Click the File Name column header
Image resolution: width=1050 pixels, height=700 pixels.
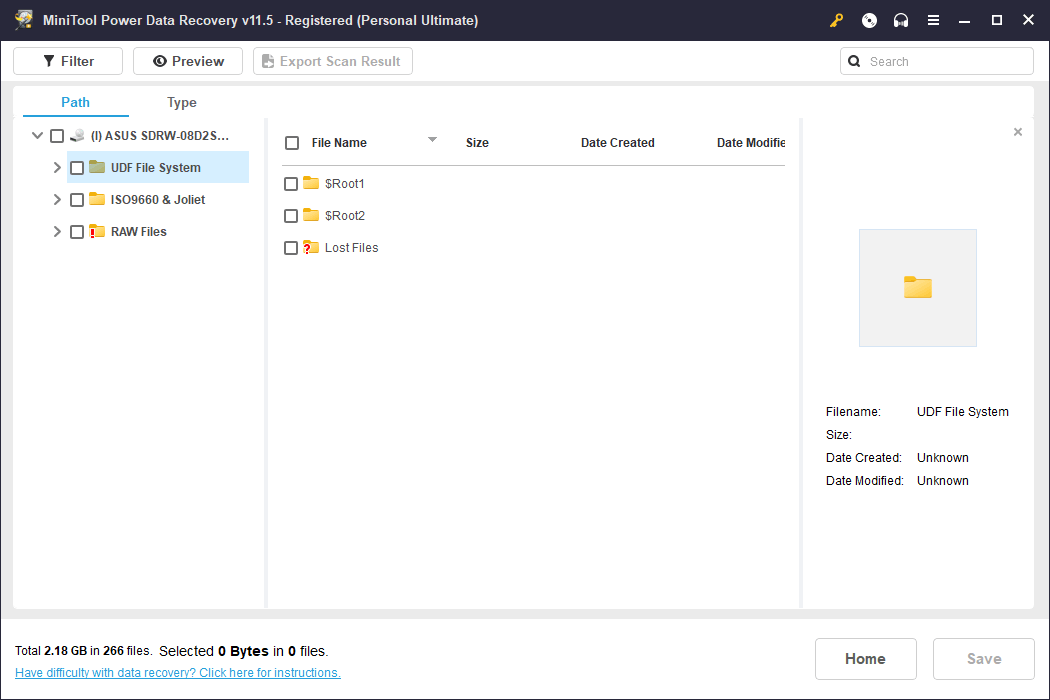click(339, 143)
